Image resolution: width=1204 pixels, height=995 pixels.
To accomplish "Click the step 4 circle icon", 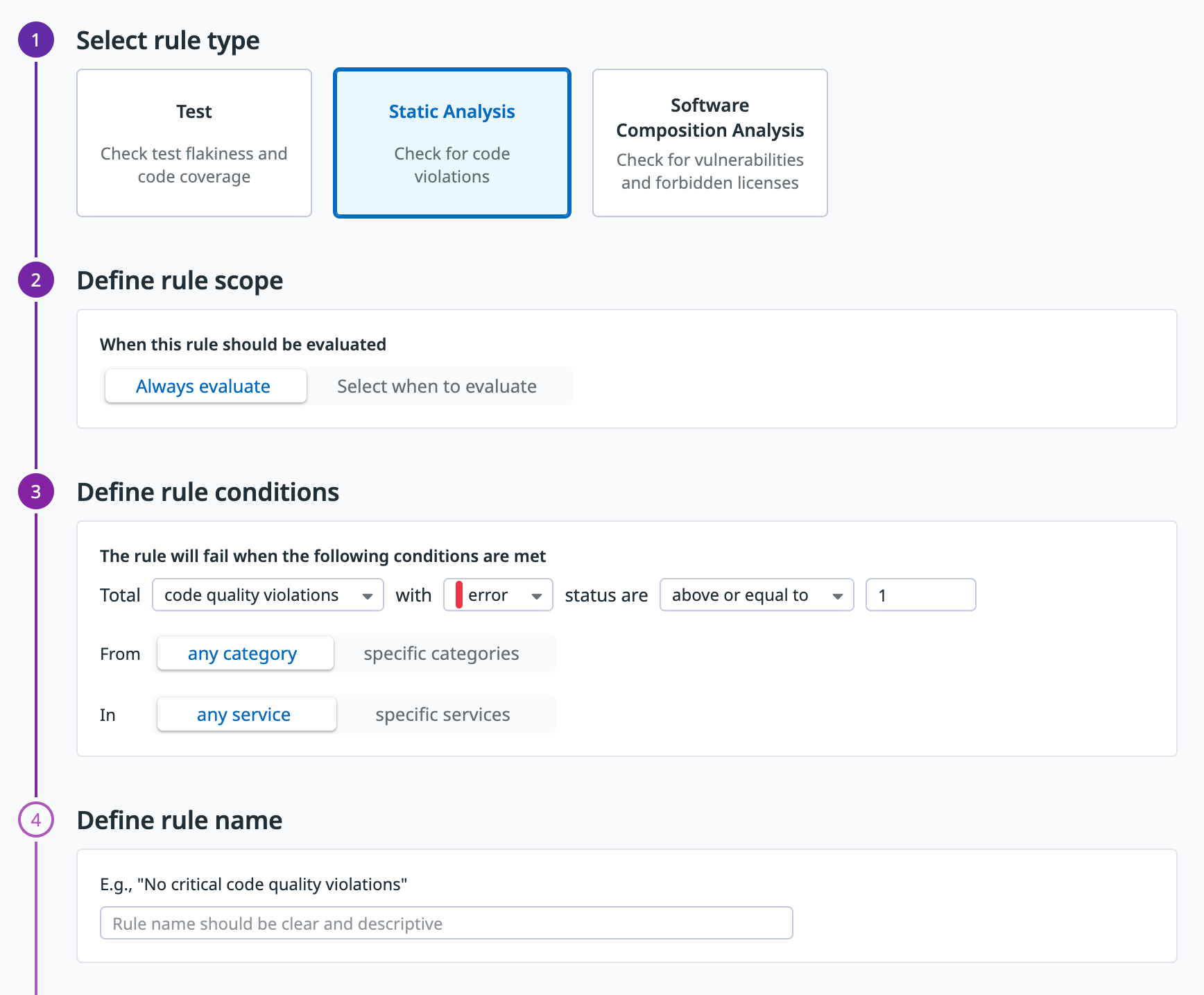I will pos(36,820).
